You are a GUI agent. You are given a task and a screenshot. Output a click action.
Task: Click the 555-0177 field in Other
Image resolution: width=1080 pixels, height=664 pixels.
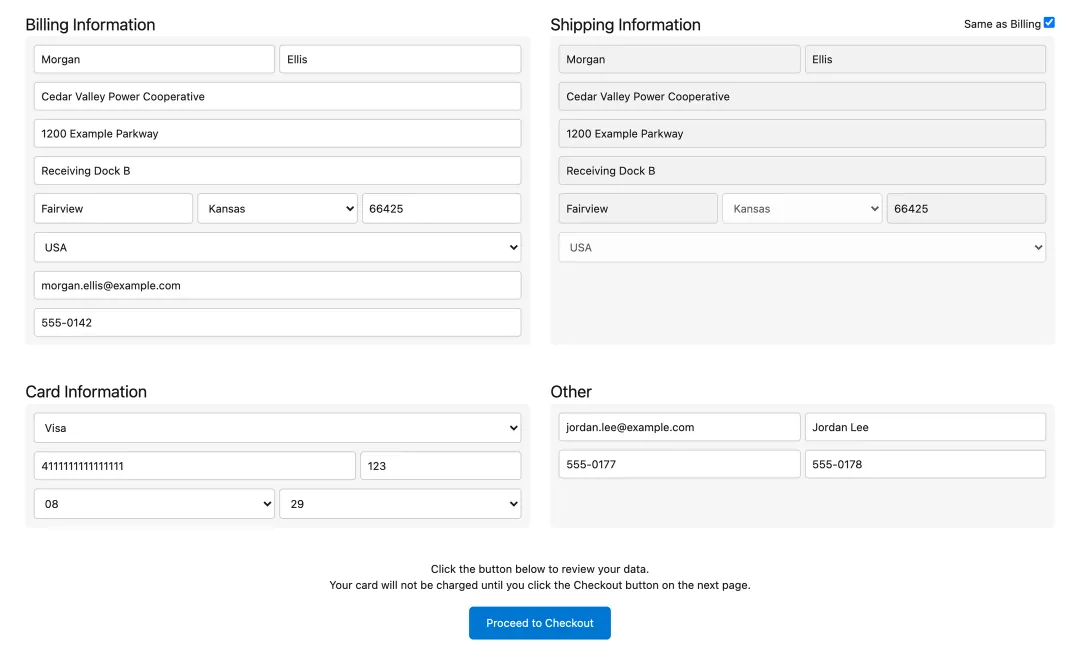pos(680,464)
